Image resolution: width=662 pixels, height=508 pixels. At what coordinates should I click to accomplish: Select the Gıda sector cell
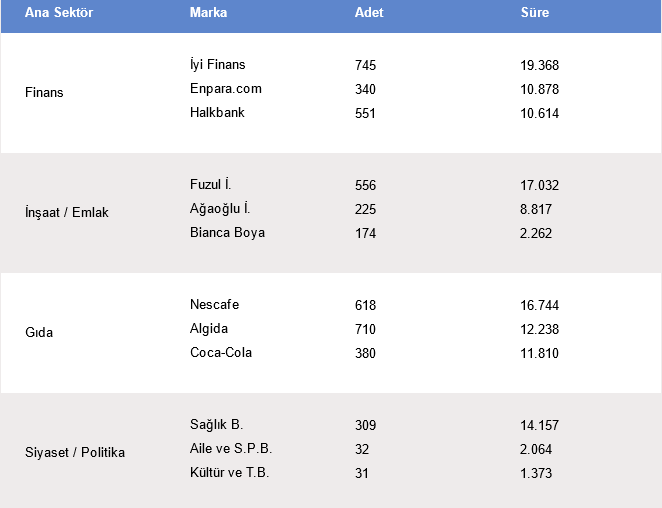[39, 333]
